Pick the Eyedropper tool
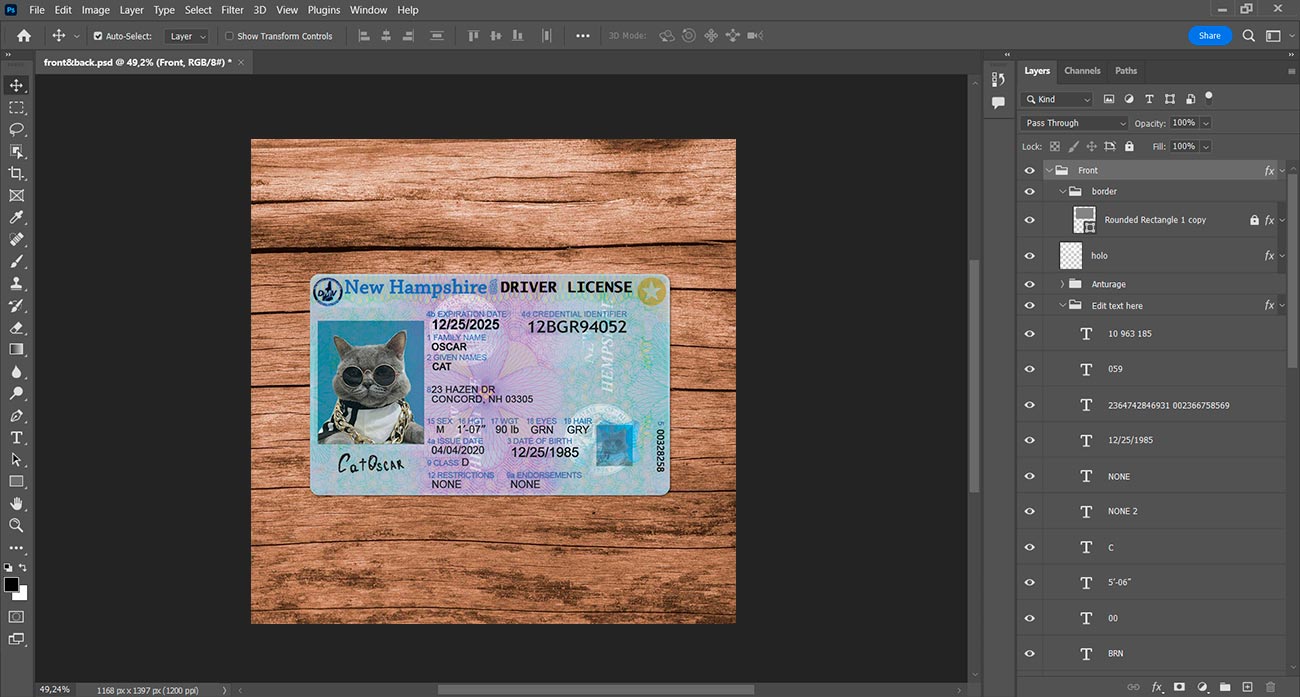This screenshot has width=1300, height=697. click(x=16, y=217)
